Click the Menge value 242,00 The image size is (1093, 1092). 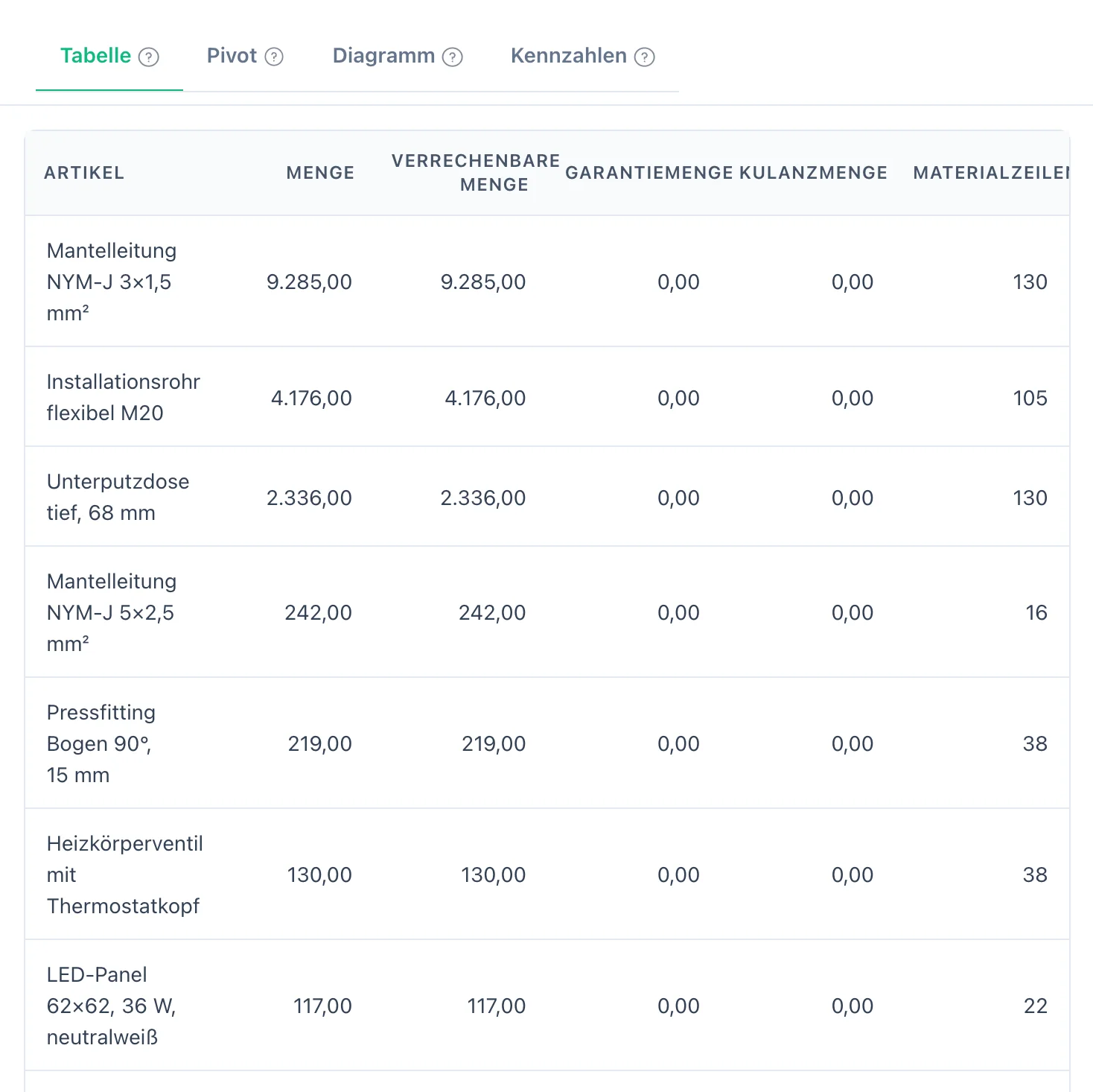click(x=318, y=612)
